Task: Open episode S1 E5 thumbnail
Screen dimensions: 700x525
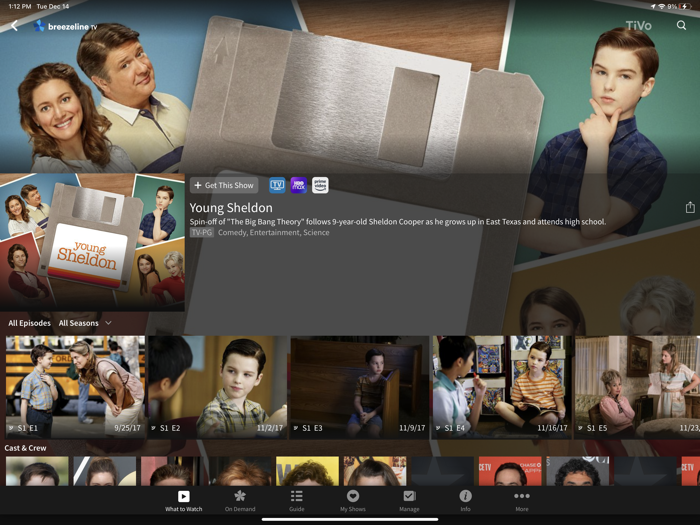Action: 638,387
